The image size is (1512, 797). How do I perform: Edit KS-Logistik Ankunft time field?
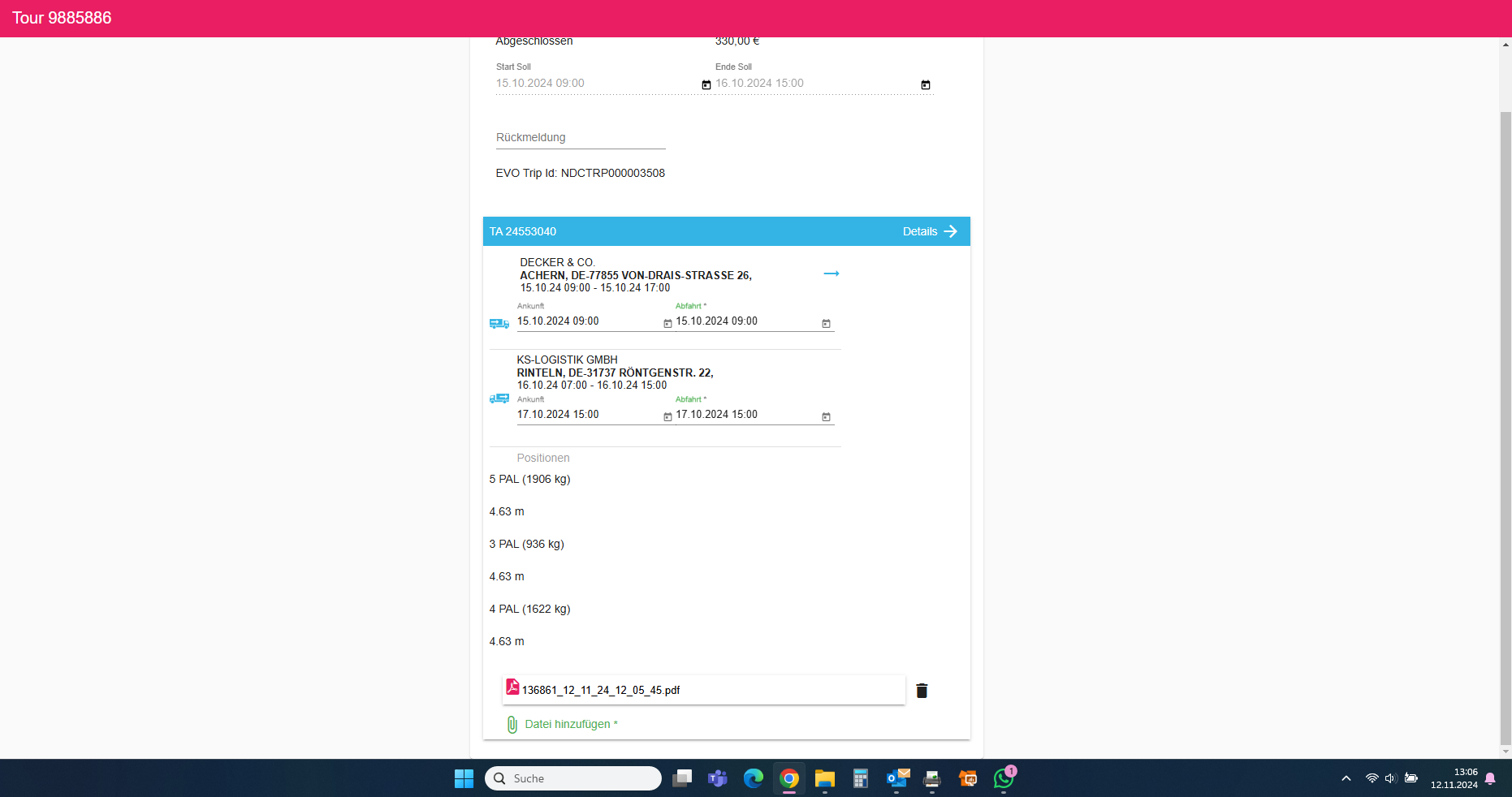coord(589,415)
